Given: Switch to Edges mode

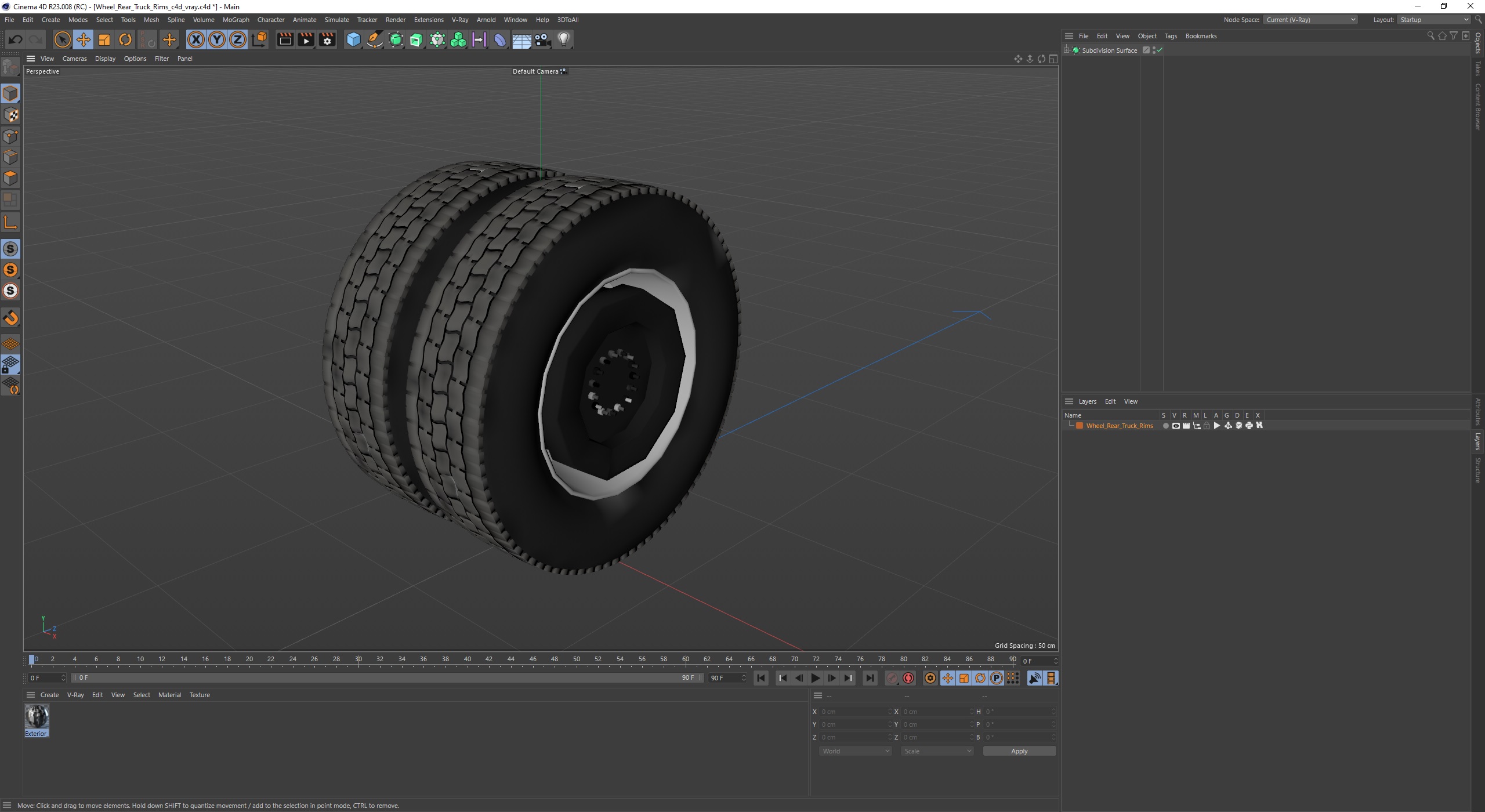Looking at the screenshot, I should (10, 157).
